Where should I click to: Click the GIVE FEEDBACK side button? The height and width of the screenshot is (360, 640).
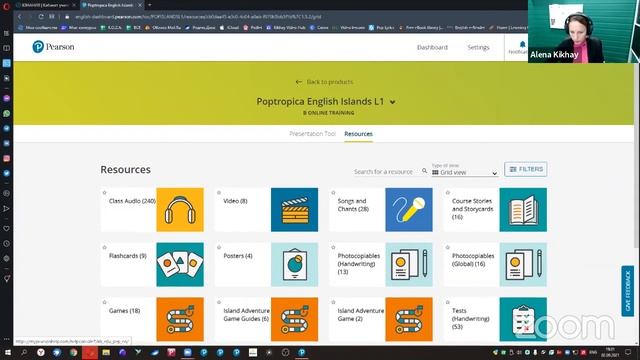(x=628, y=291)
